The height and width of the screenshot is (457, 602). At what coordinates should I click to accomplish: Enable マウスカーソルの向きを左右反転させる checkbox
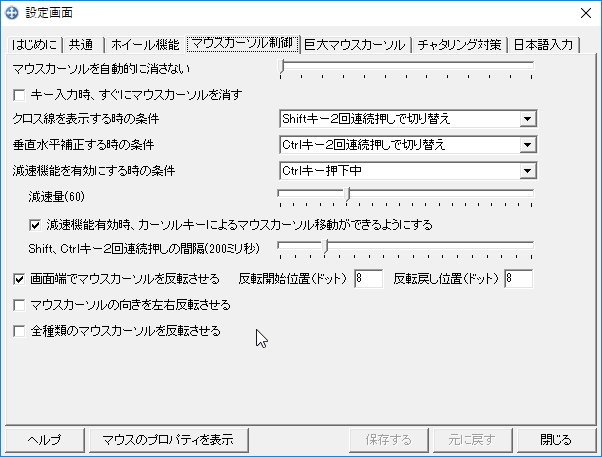(19, 305)
